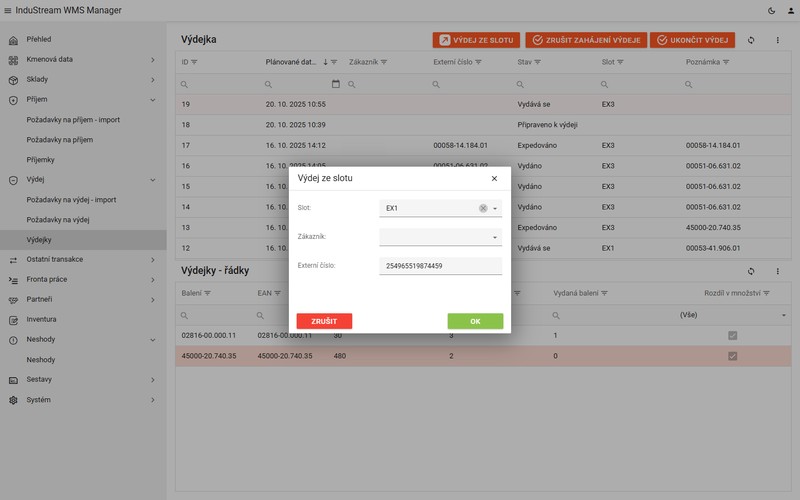The height and width of the screenshot is (500, 800).
Task: Open more options for Výdejky - řádky panel
Action: (x=778, y=271)
